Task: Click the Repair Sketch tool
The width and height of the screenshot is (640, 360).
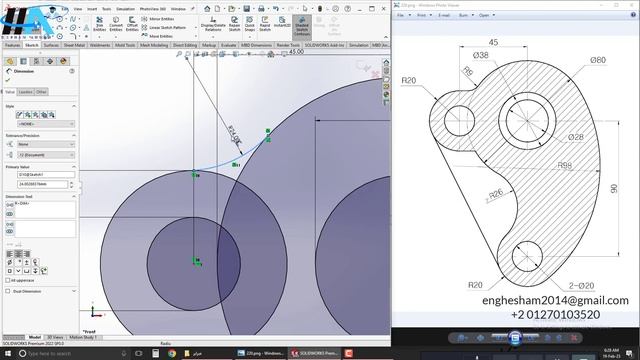Action: click(234, 24)
